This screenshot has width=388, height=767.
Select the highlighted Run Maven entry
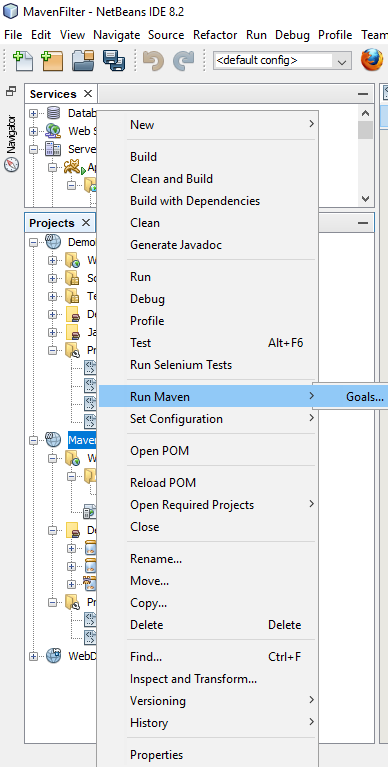208,397
